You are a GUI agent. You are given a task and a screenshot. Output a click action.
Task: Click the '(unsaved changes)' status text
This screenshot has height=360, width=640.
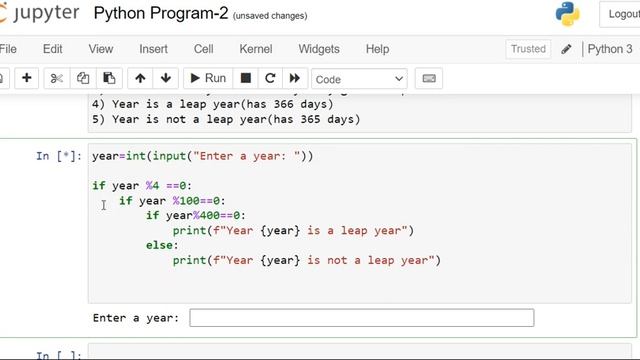pyautogui.click(x=270, y=16)
